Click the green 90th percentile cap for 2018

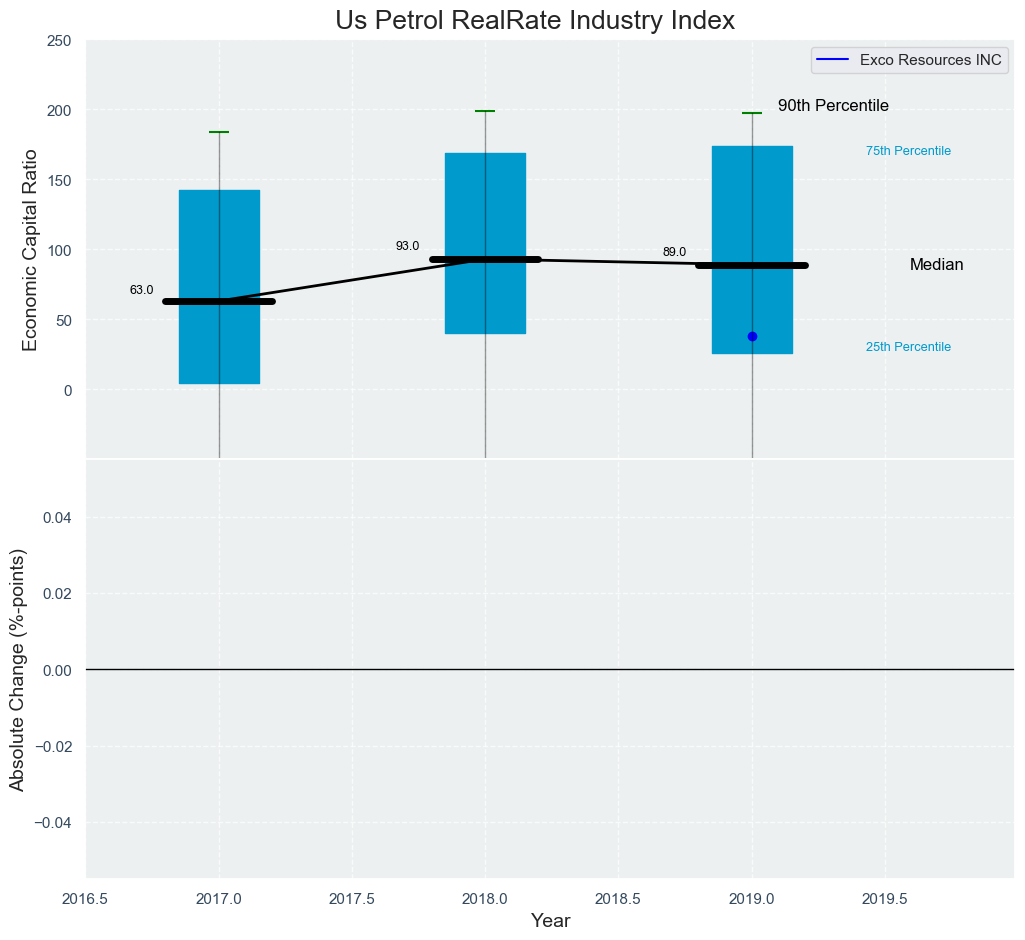485,111
